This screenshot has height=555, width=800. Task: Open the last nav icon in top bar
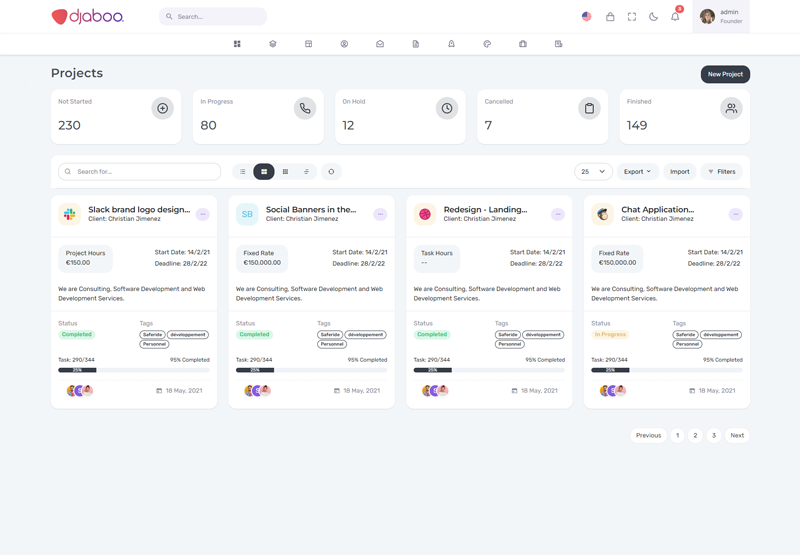(x=559, y=44)
